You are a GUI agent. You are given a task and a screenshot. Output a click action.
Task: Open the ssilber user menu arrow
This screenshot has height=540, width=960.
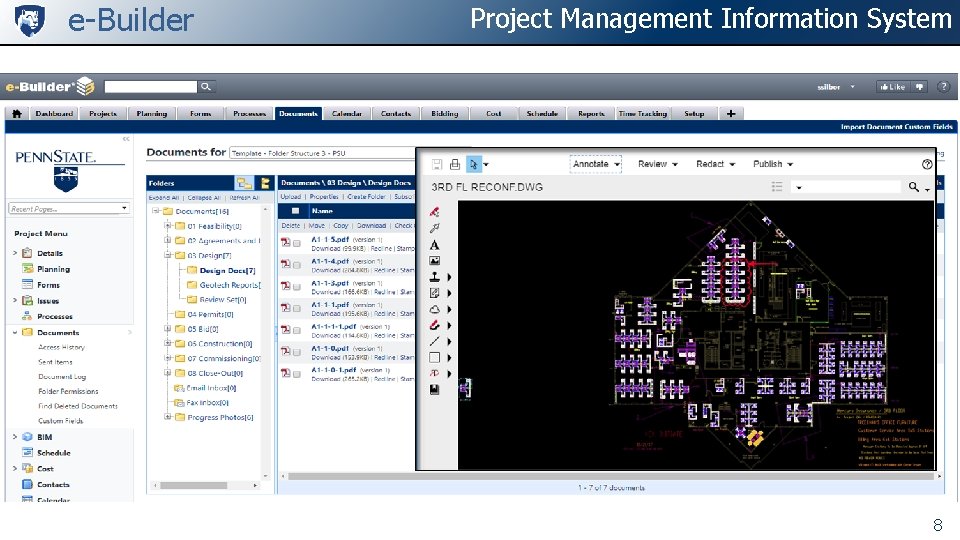point(852,87)
